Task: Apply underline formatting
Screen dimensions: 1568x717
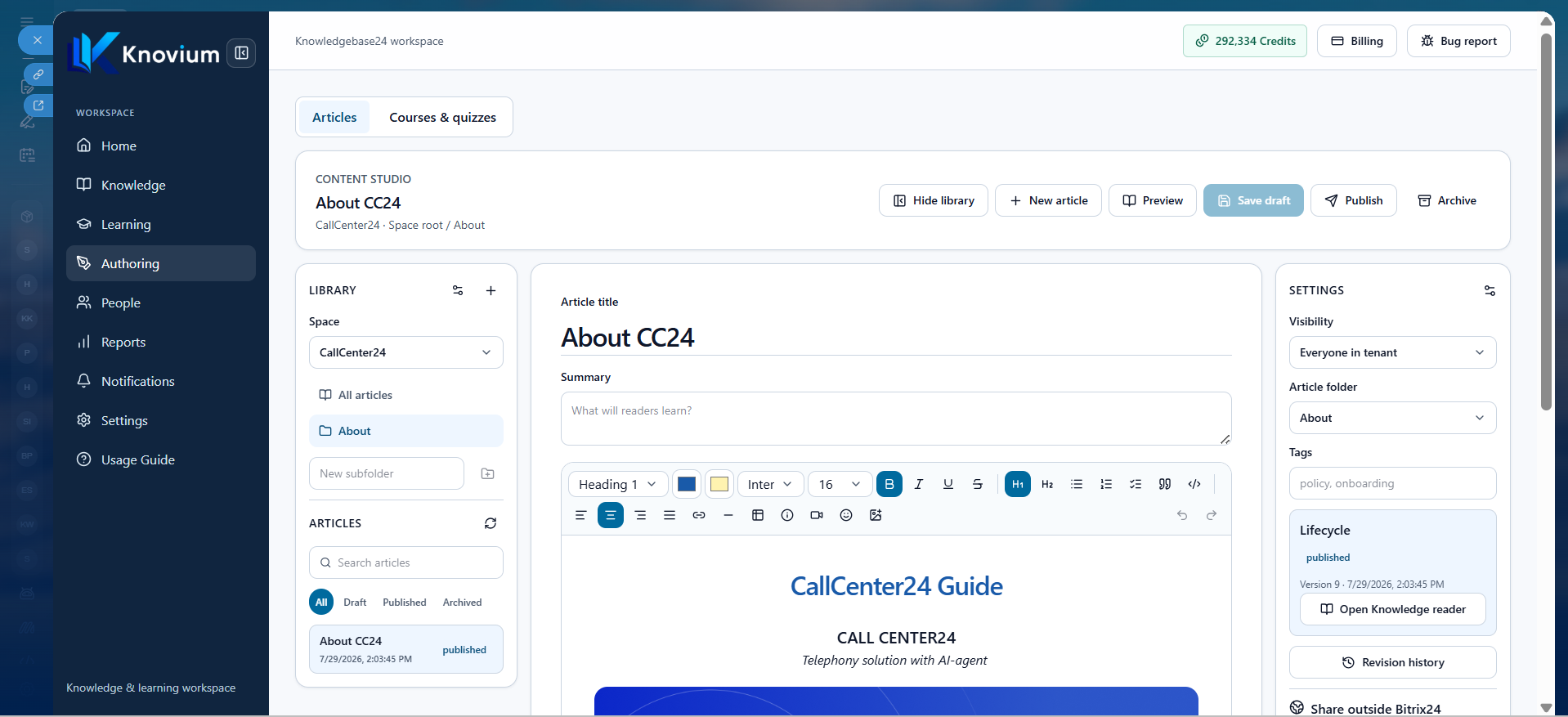Action: pyautogui.click(x=948, y=484)
